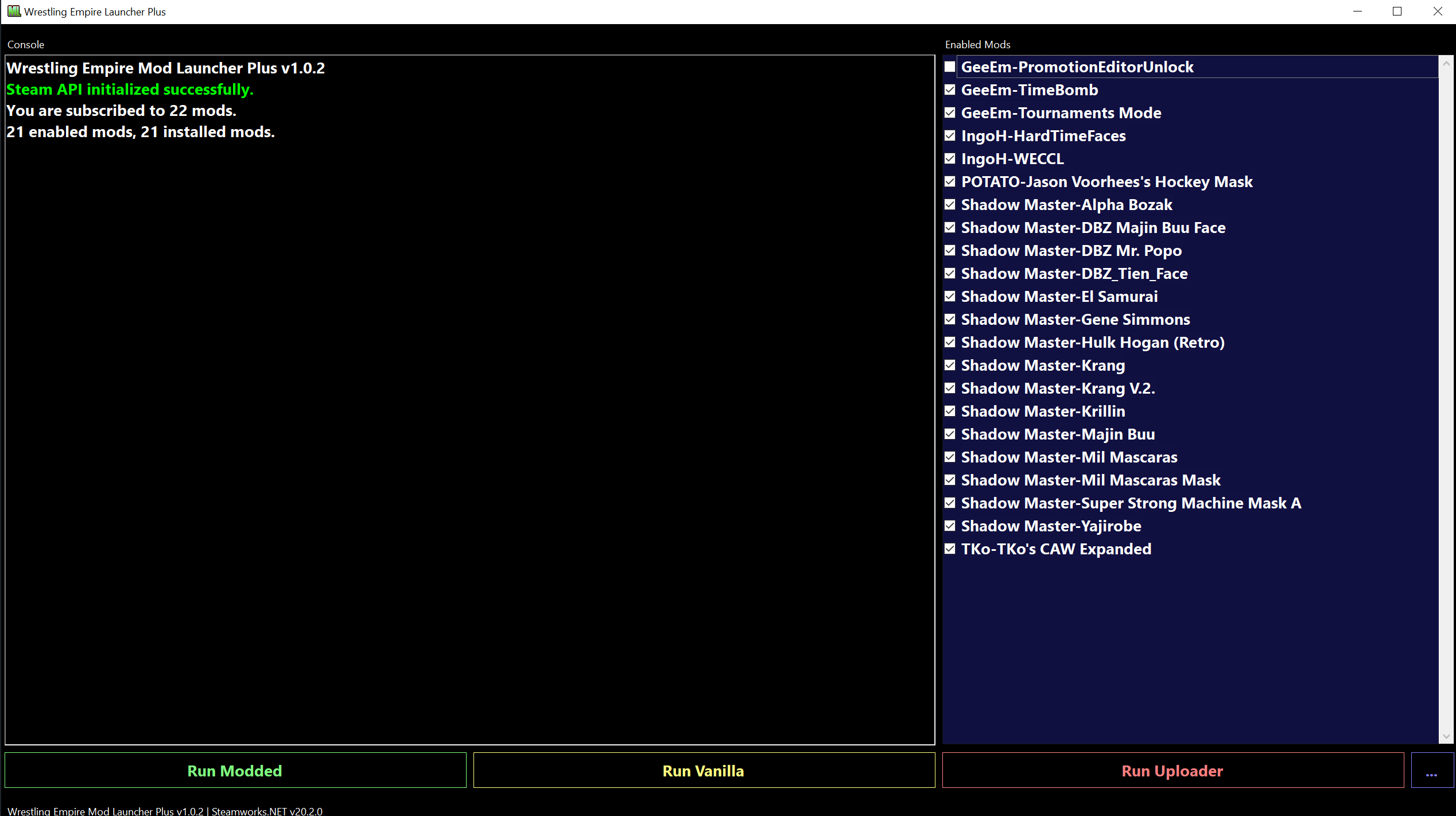Screen dimensions: 1456x816
Task: Click scrollbar down arrow in mods list
Action: [x=1446, y=736]
